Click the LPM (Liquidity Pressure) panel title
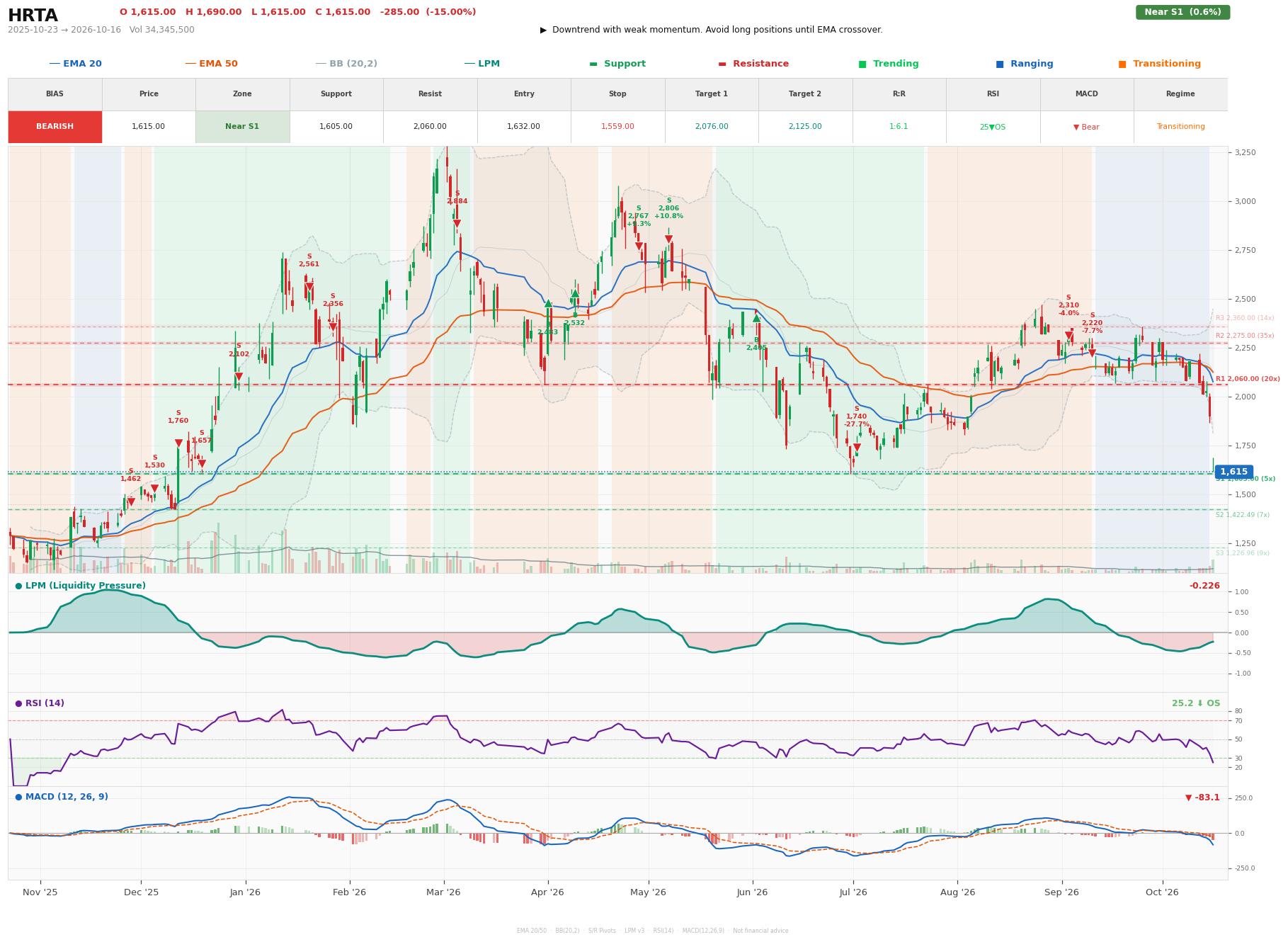 point(81,586)
